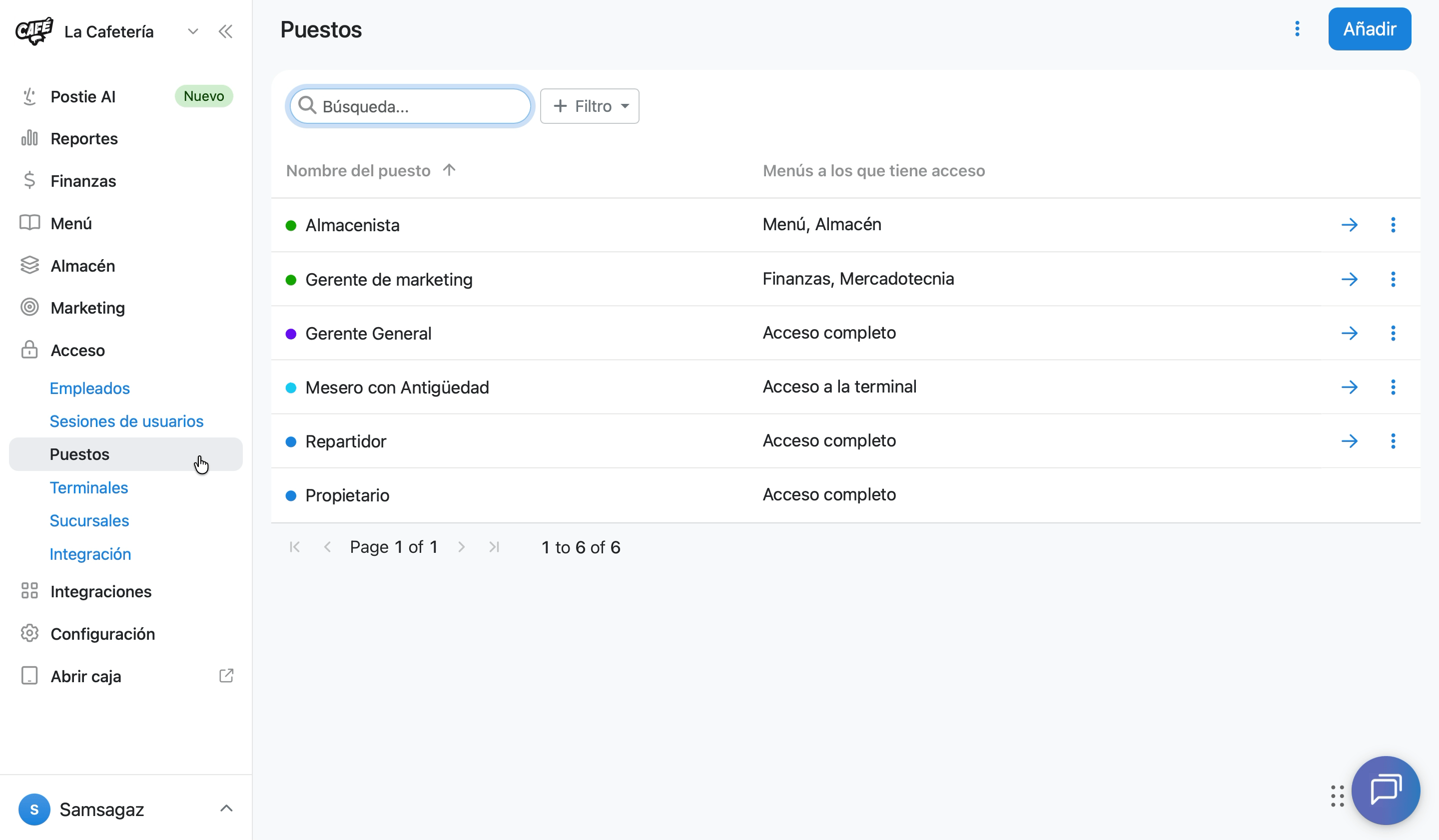Open the Almacenista row arrow
1439x840 pixels.
pyautogui.click(x=1350, y=225)
